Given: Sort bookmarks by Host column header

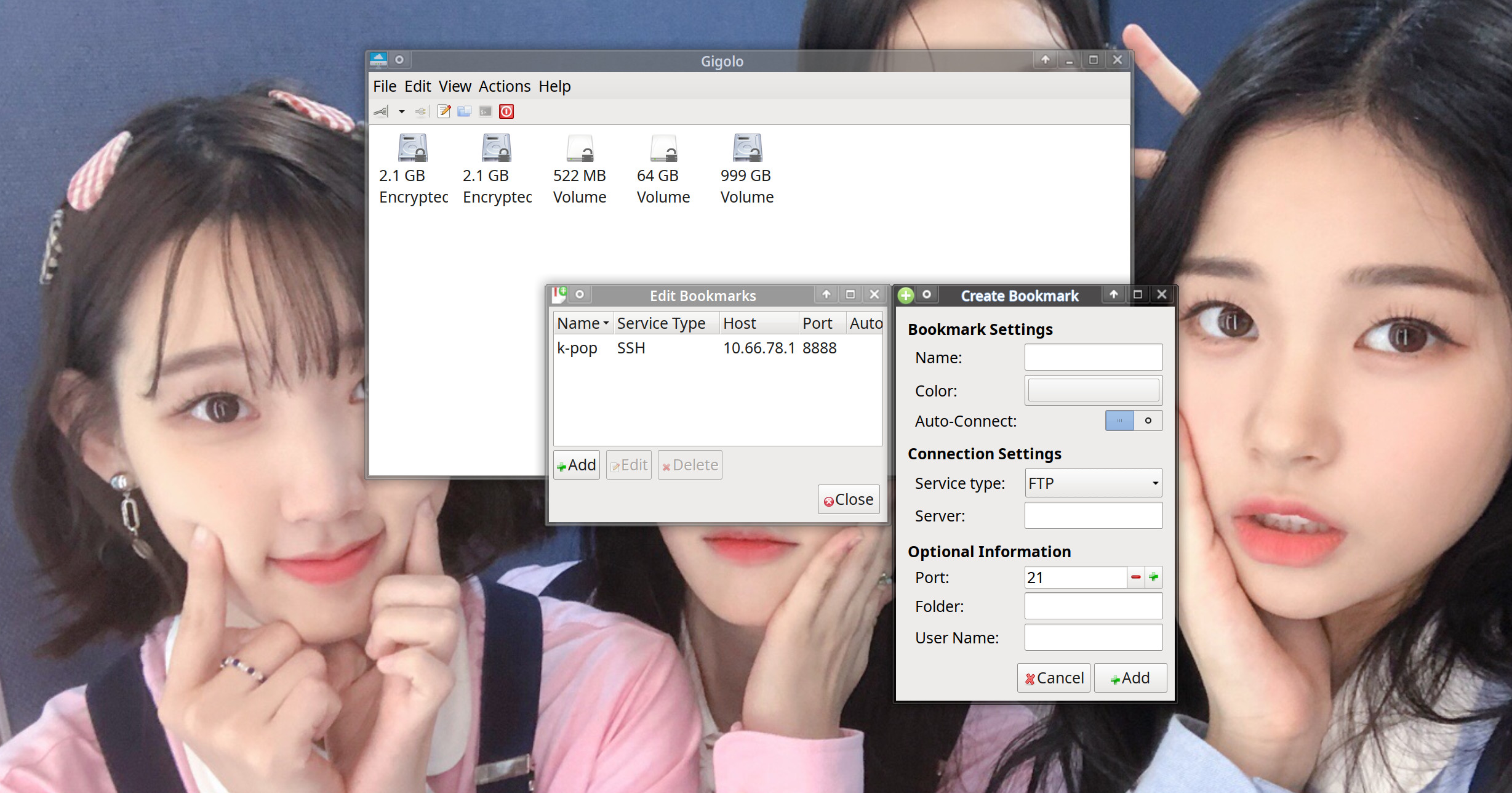Looking at the screenshot, I should [x=759, y=323].
